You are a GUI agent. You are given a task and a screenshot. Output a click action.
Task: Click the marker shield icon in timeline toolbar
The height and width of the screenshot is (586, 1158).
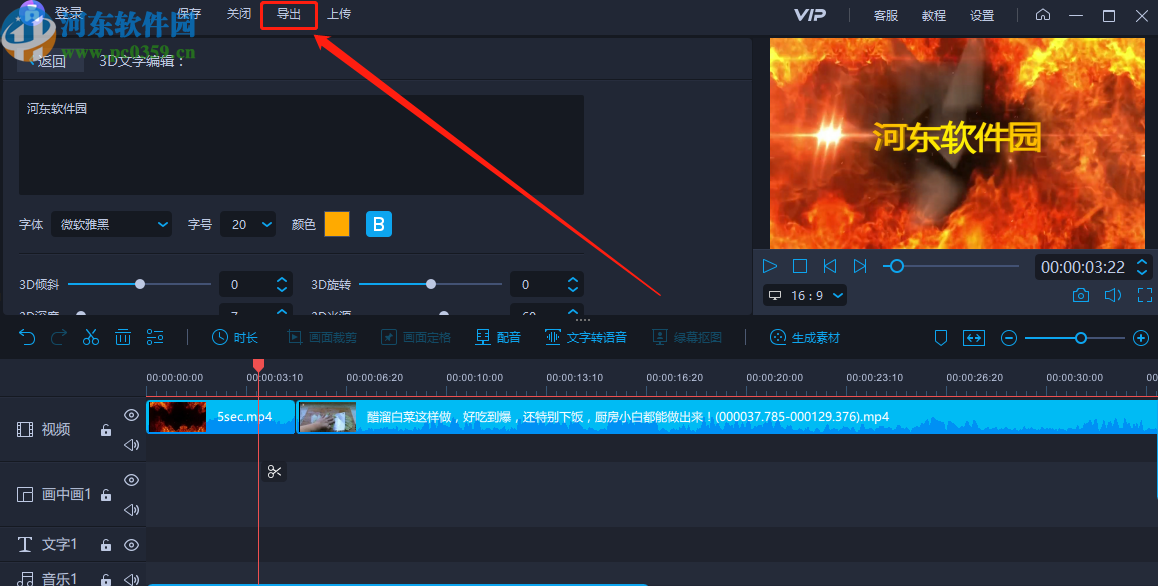coord(941,338)
